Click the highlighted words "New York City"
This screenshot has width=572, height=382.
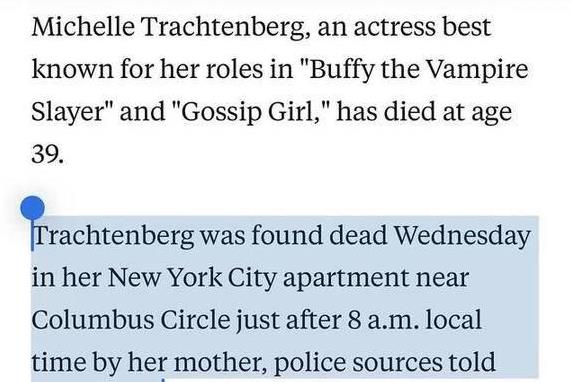click(191, 278)
